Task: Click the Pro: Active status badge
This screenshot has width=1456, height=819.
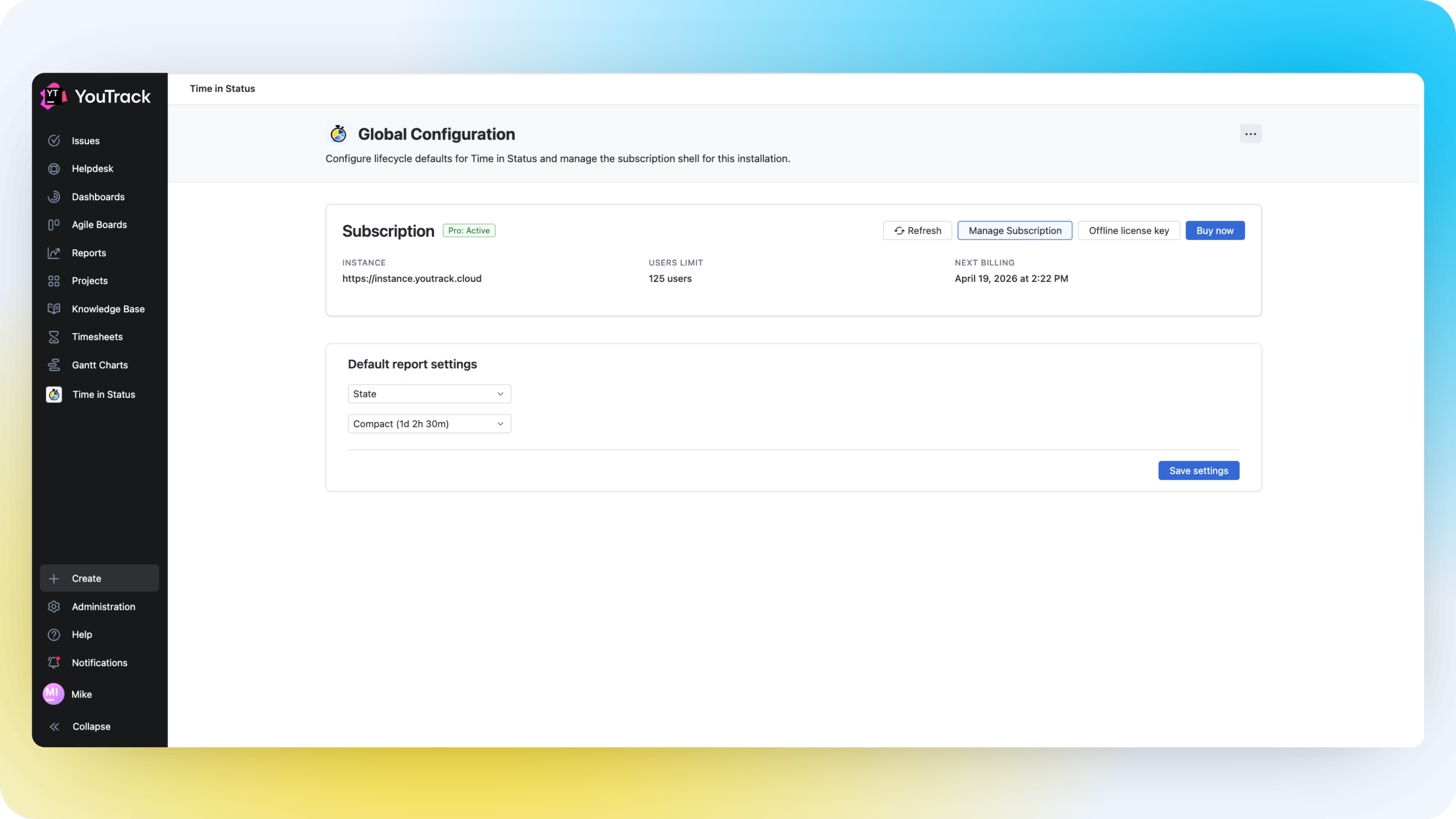Action: (469, 231)
